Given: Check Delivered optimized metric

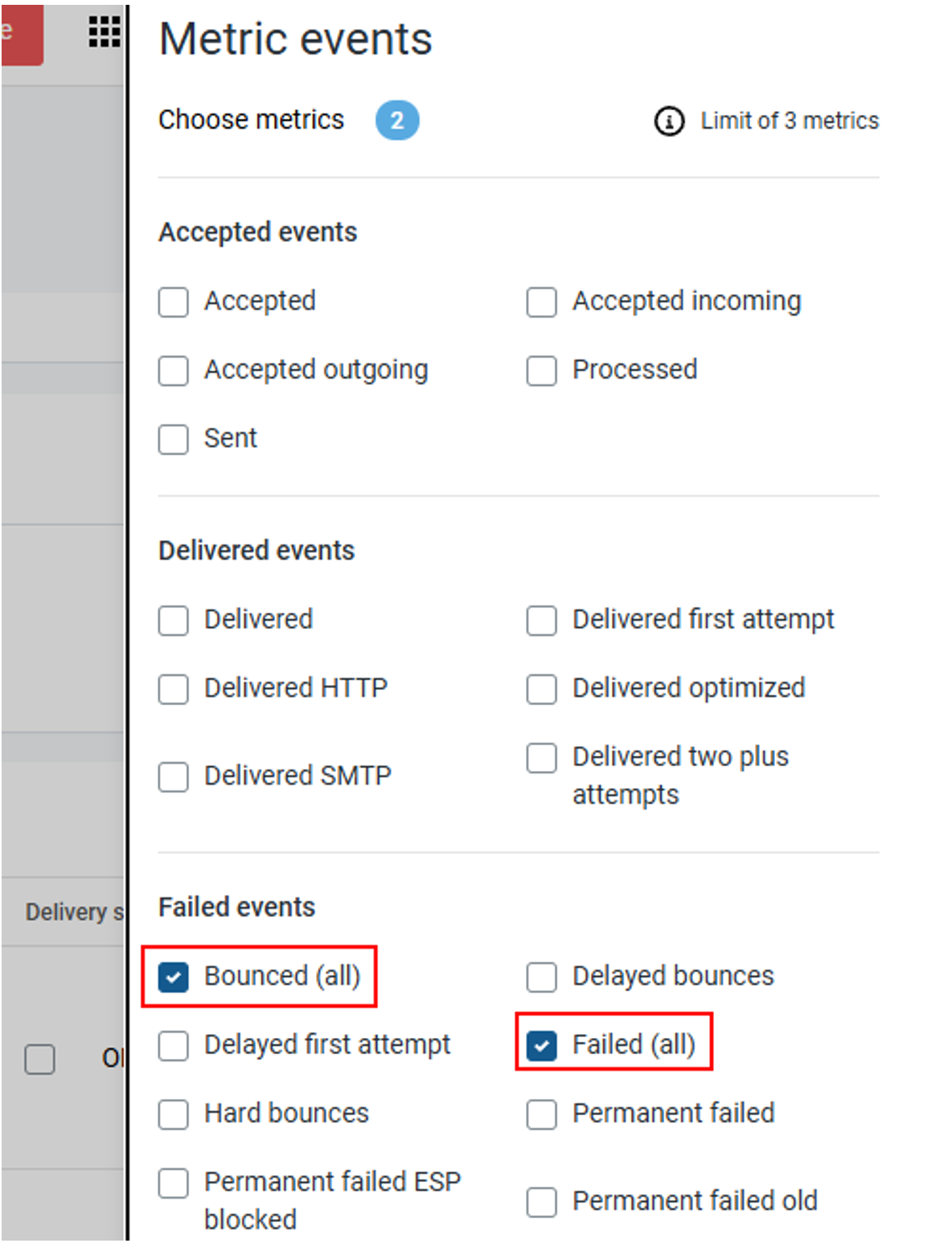Looking at the screenshot, I should point(541,689).
